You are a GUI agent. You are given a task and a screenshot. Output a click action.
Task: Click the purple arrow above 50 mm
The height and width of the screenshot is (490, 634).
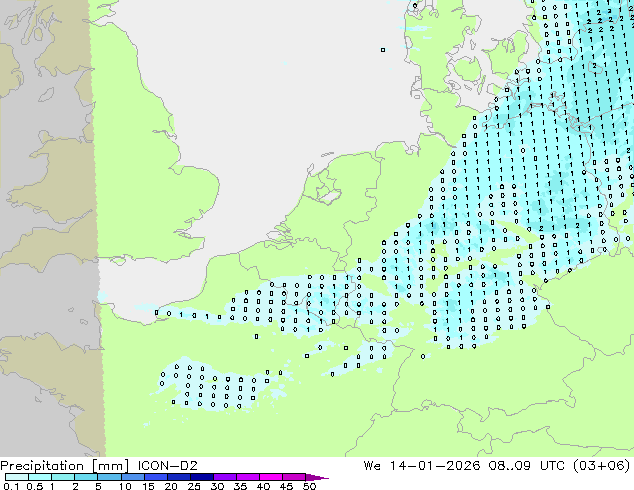click(317, 477)
